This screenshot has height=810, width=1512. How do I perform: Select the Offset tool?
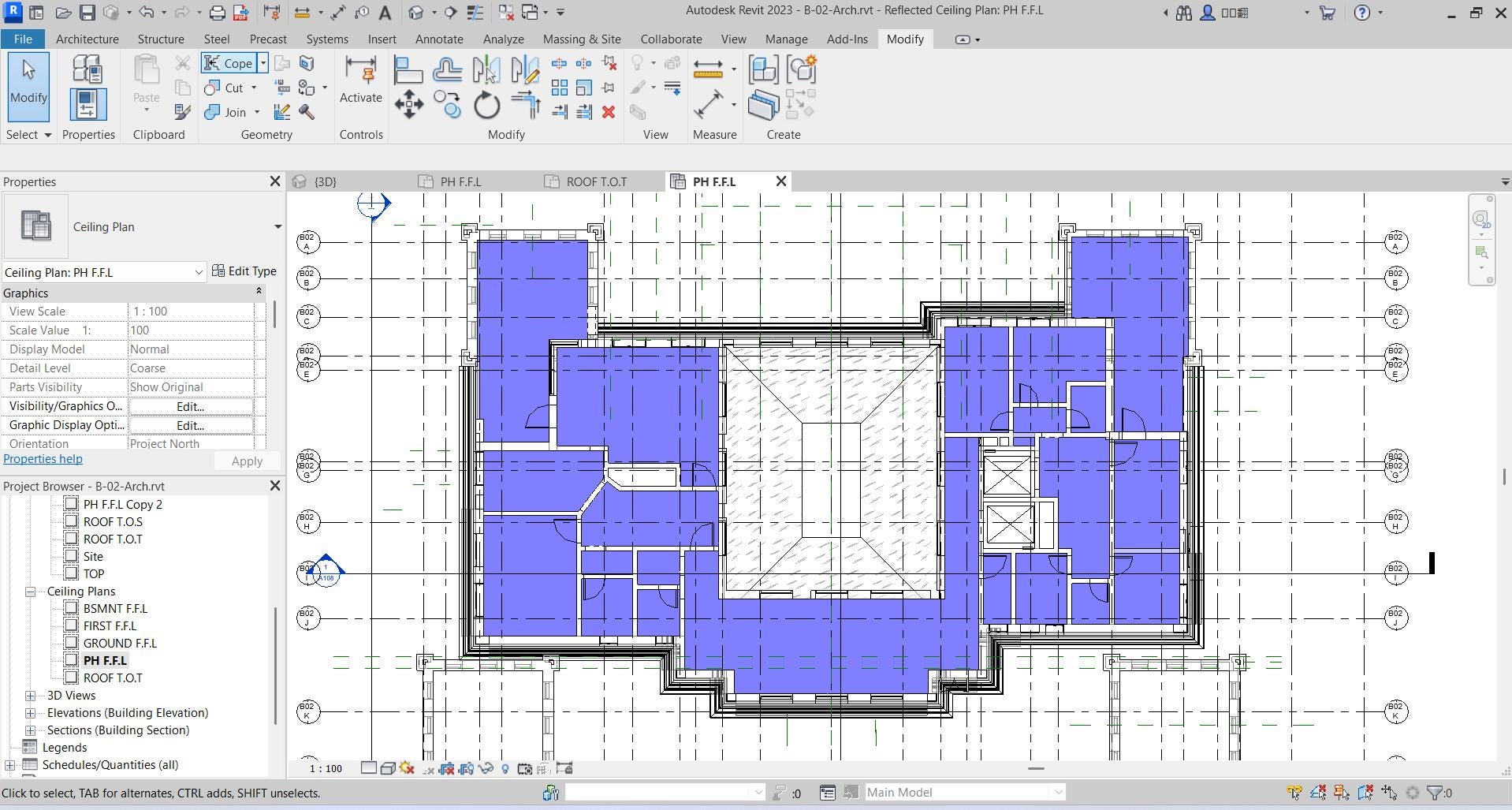point(447,70)
